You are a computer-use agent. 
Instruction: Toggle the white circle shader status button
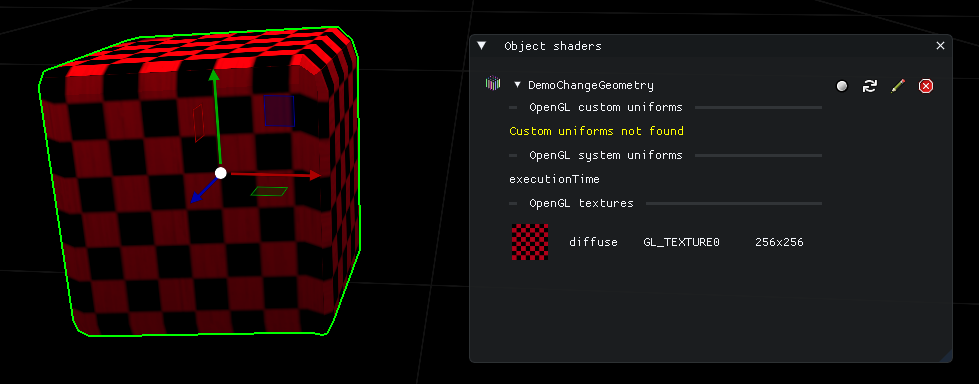coord(842,86)
